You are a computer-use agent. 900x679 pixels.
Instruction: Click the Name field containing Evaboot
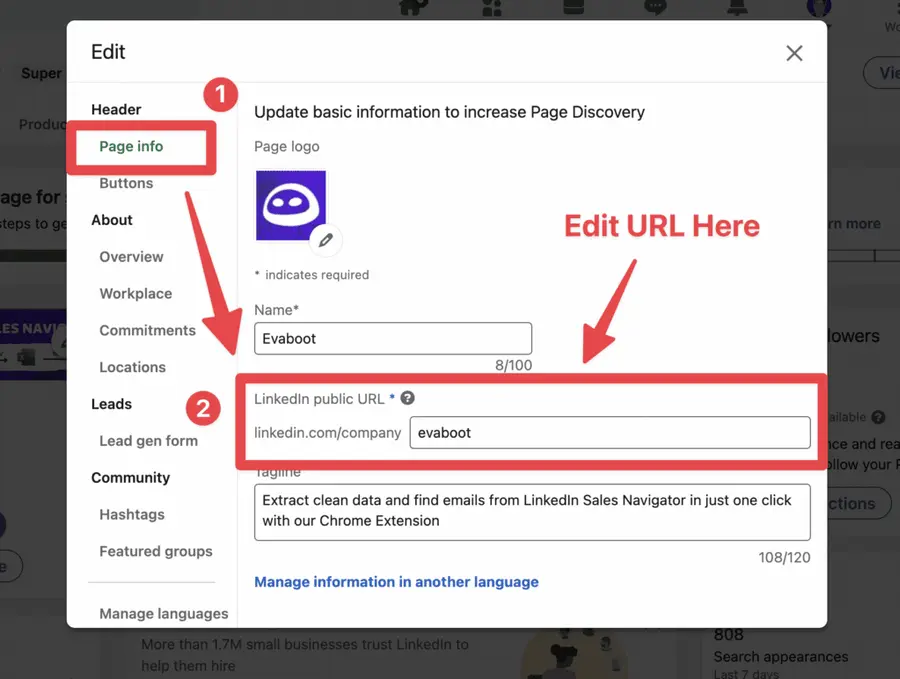pyautogui.click(x=393, y=338)
